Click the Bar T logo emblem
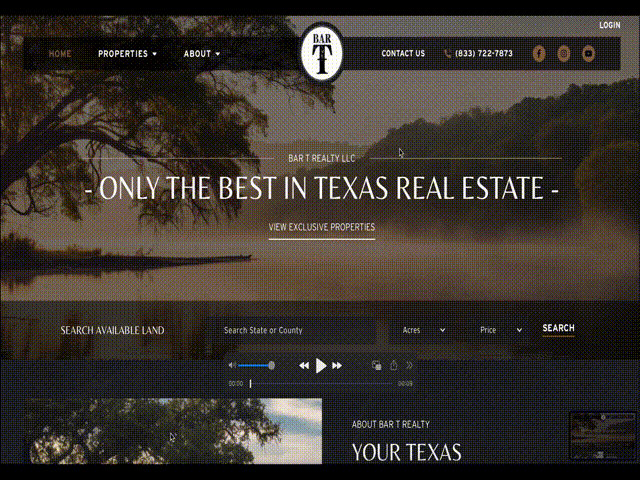 pyautogui.click(x=322, y=53)
